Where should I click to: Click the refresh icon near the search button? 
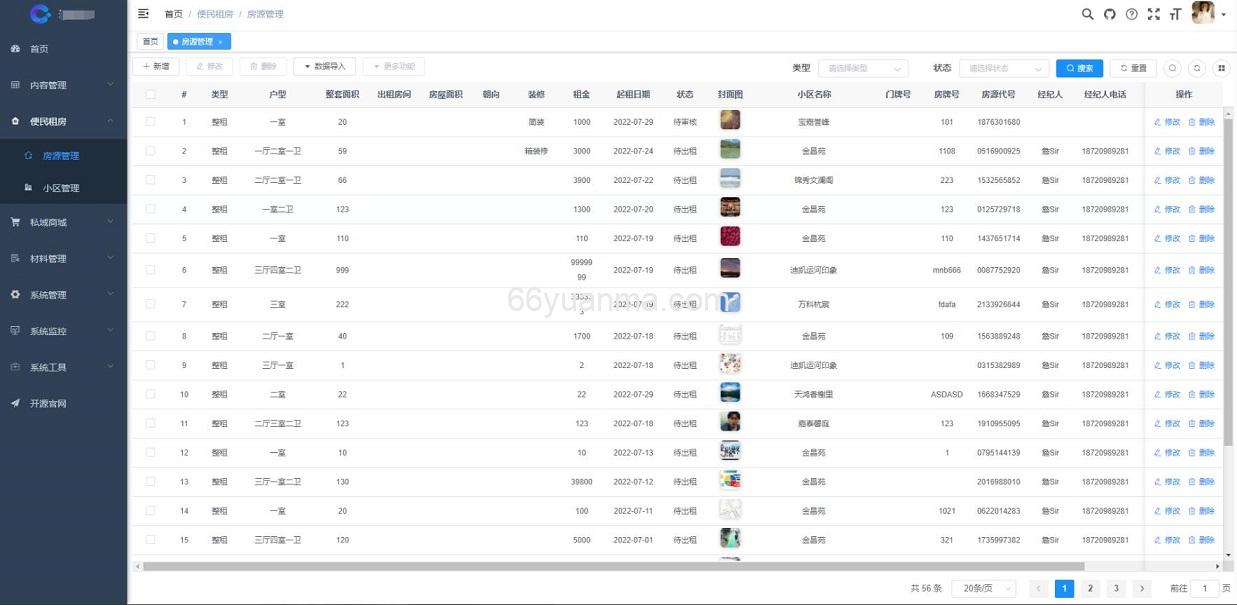(x=1196, y=67)
